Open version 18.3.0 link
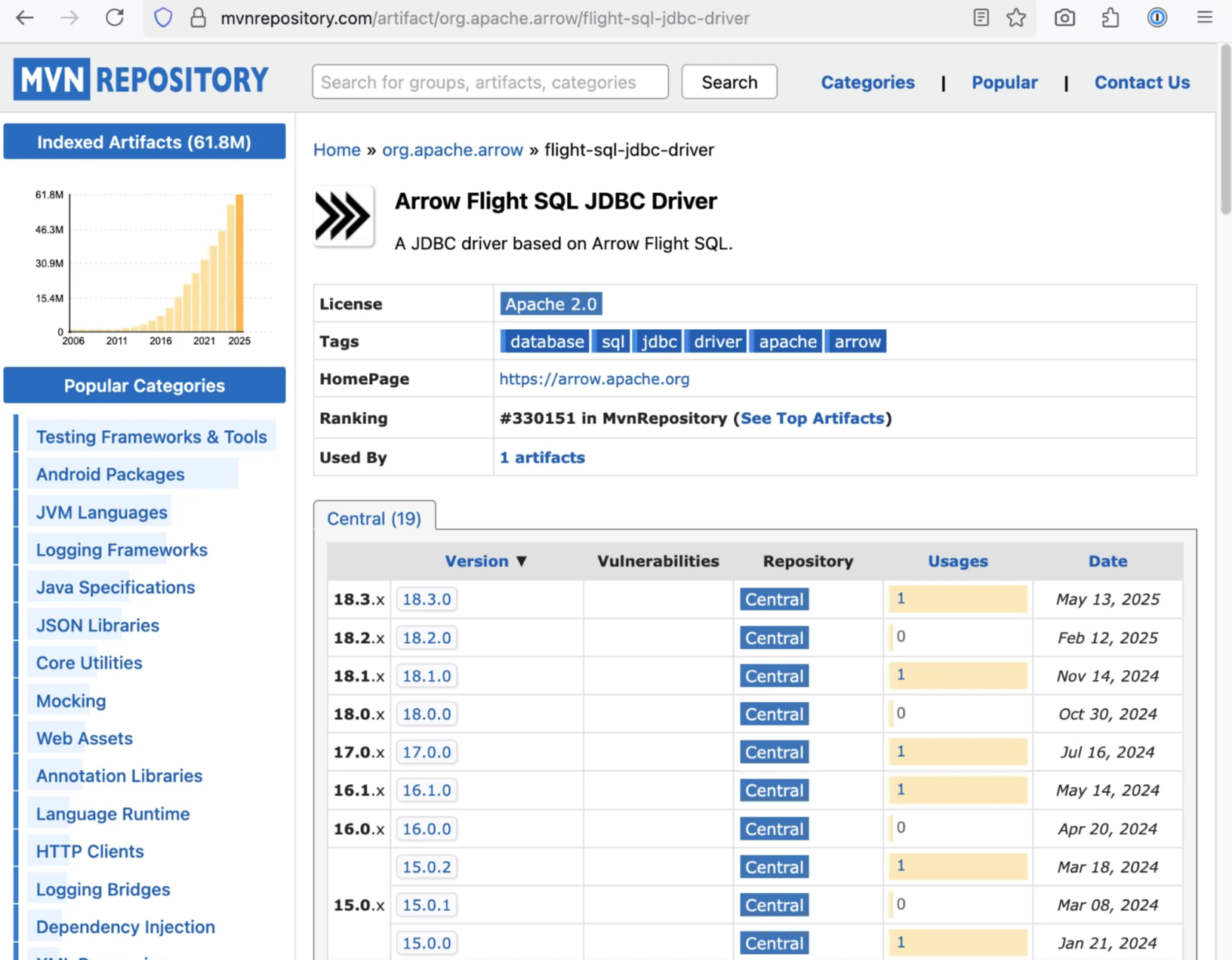 [427, 599]
